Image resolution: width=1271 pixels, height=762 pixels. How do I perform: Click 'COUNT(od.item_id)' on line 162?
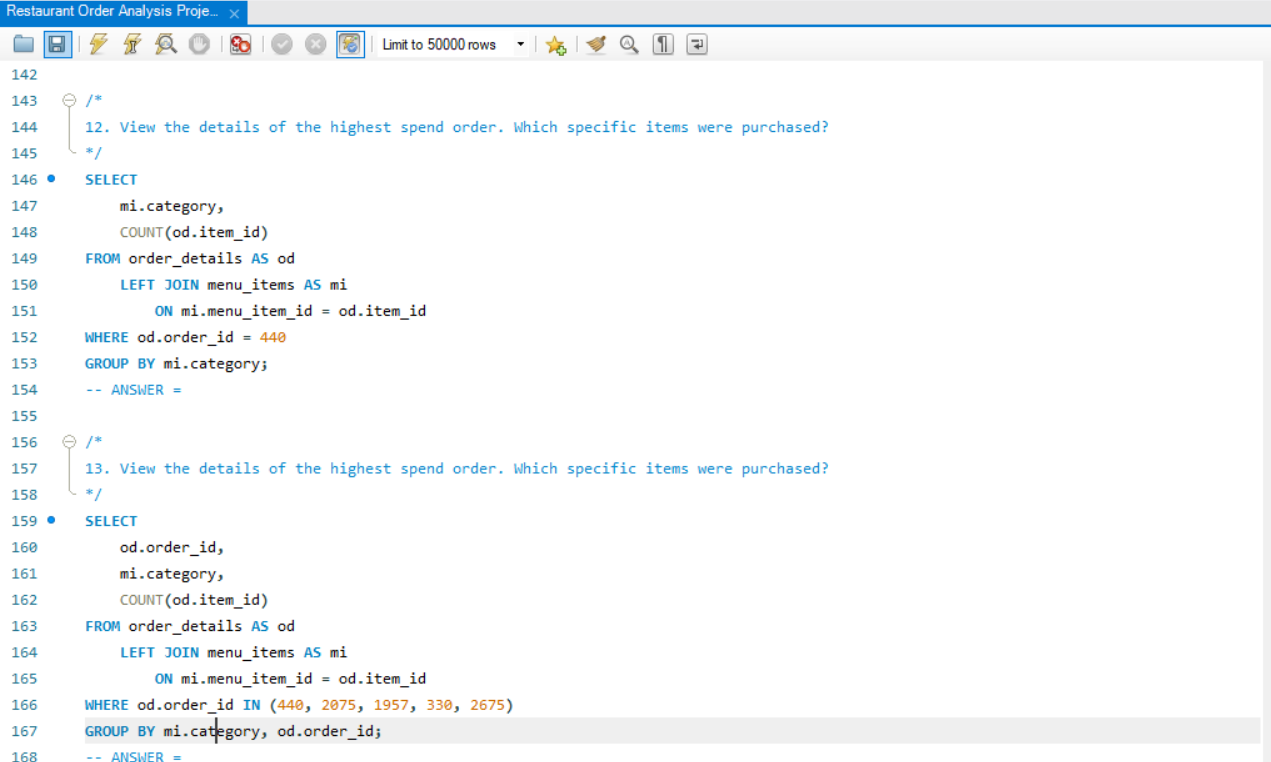pyautogui.click(x=194, y=600)
